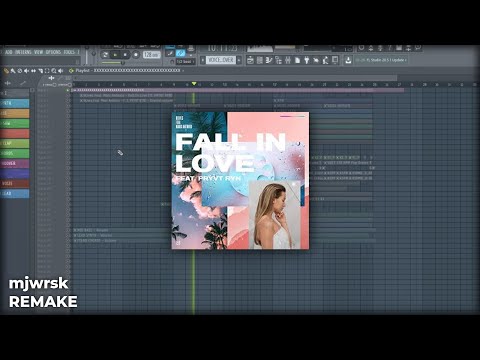Open the Mixer faders icon

point(288,60)
